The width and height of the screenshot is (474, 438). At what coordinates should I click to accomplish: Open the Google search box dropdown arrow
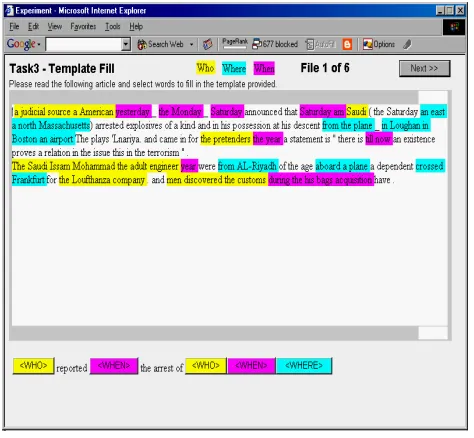point(126,44)
